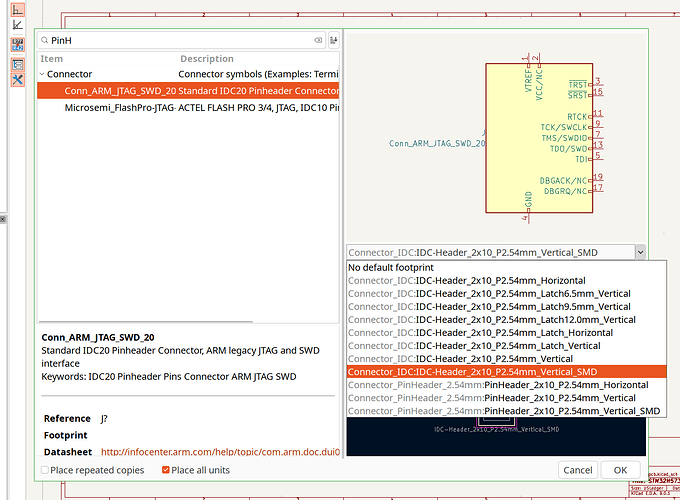Choose PinHeader_2x10_P2.54mm_Vertical footprint
680x500 pixels.
(506, 398)
